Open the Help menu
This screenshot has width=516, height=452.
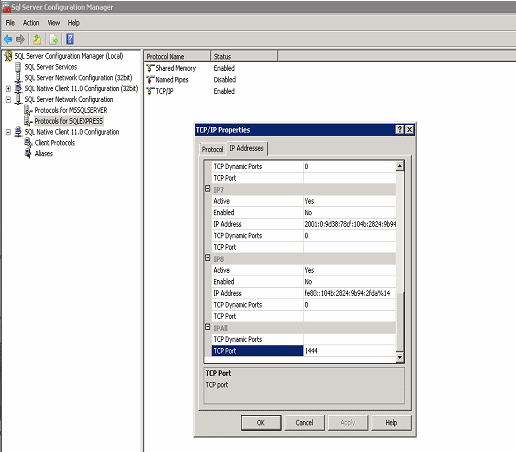coord(74,23)
